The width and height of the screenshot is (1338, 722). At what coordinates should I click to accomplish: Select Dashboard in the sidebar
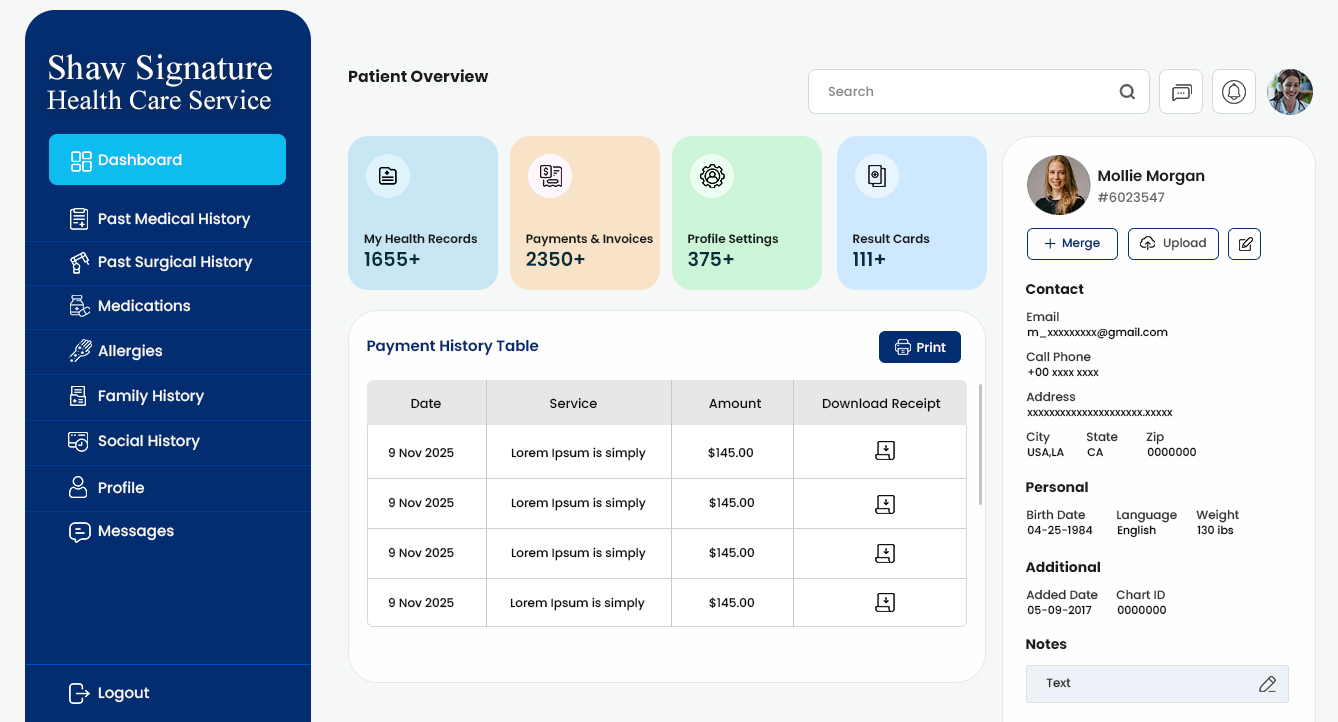167,160
